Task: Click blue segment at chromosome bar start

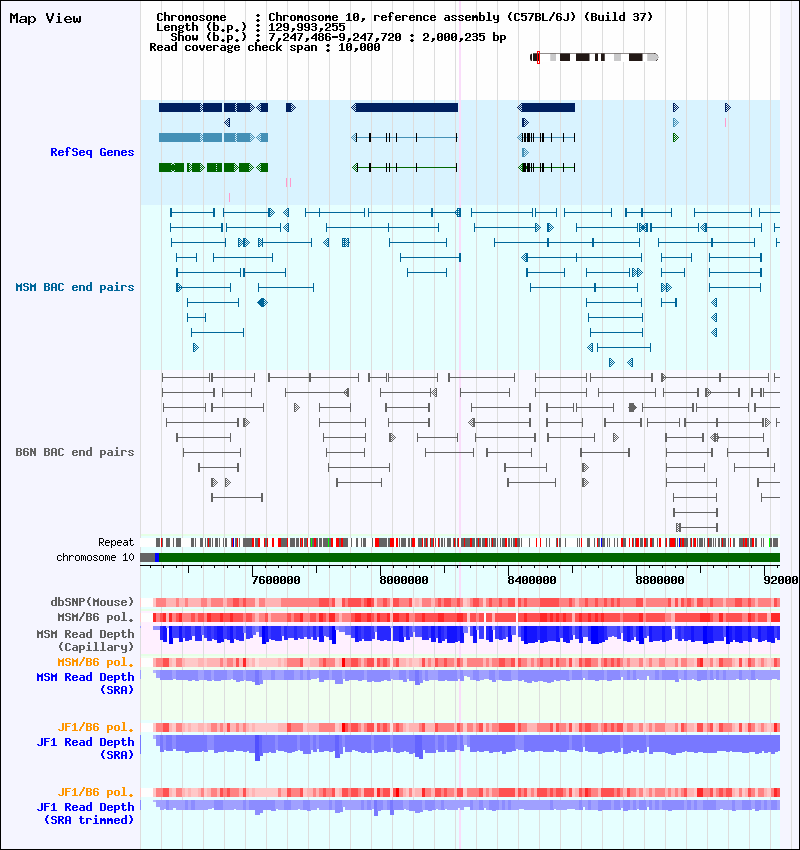Action: (157, 557)
